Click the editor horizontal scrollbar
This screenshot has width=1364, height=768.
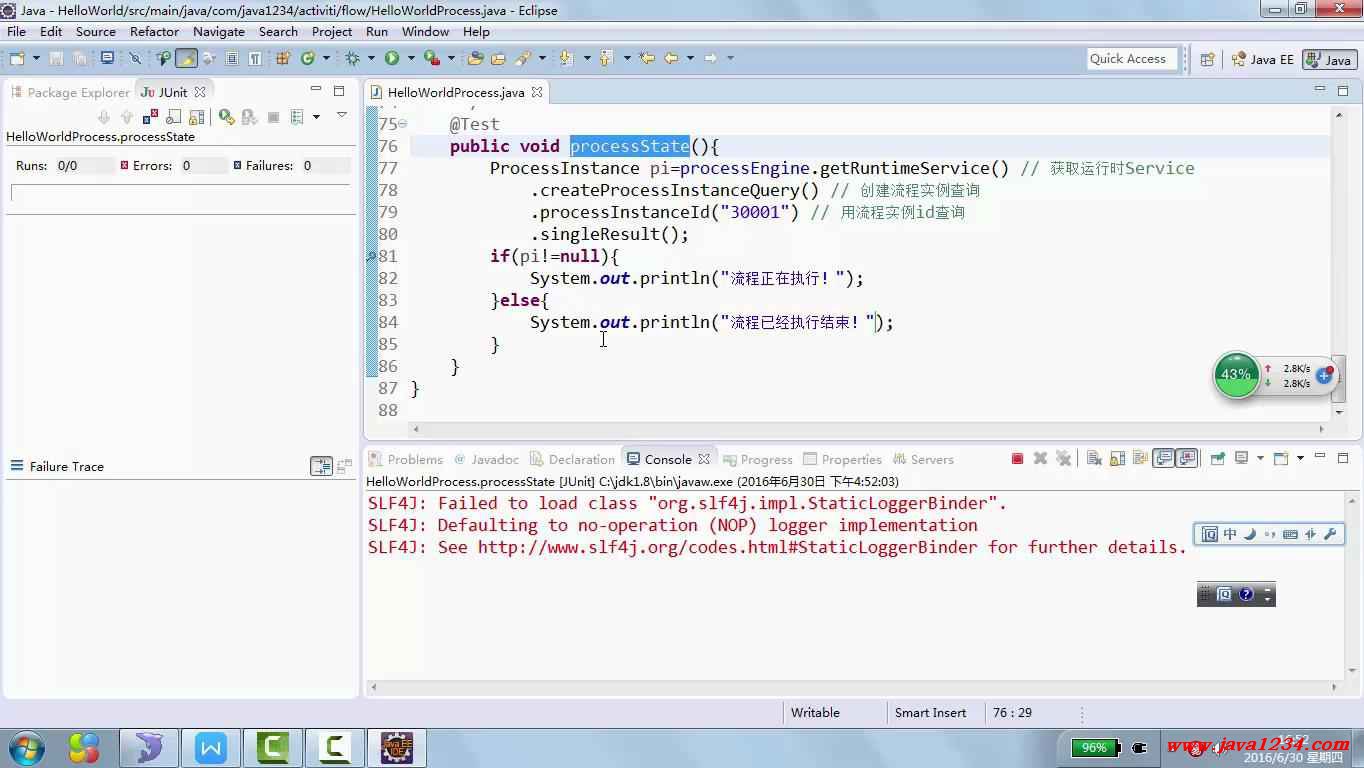(867, 429)
